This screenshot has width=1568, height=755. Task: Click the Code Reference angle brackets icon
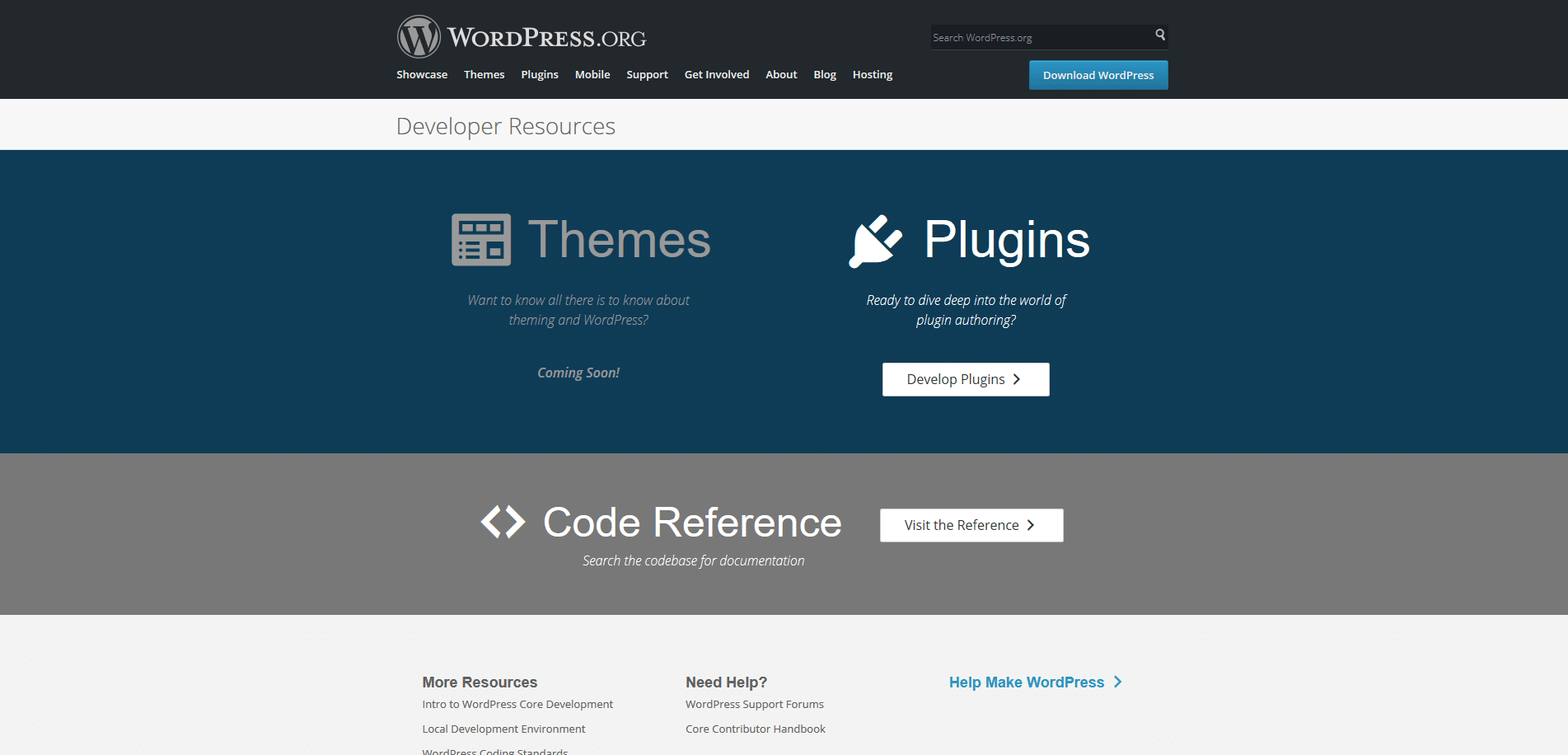point(503,522)
